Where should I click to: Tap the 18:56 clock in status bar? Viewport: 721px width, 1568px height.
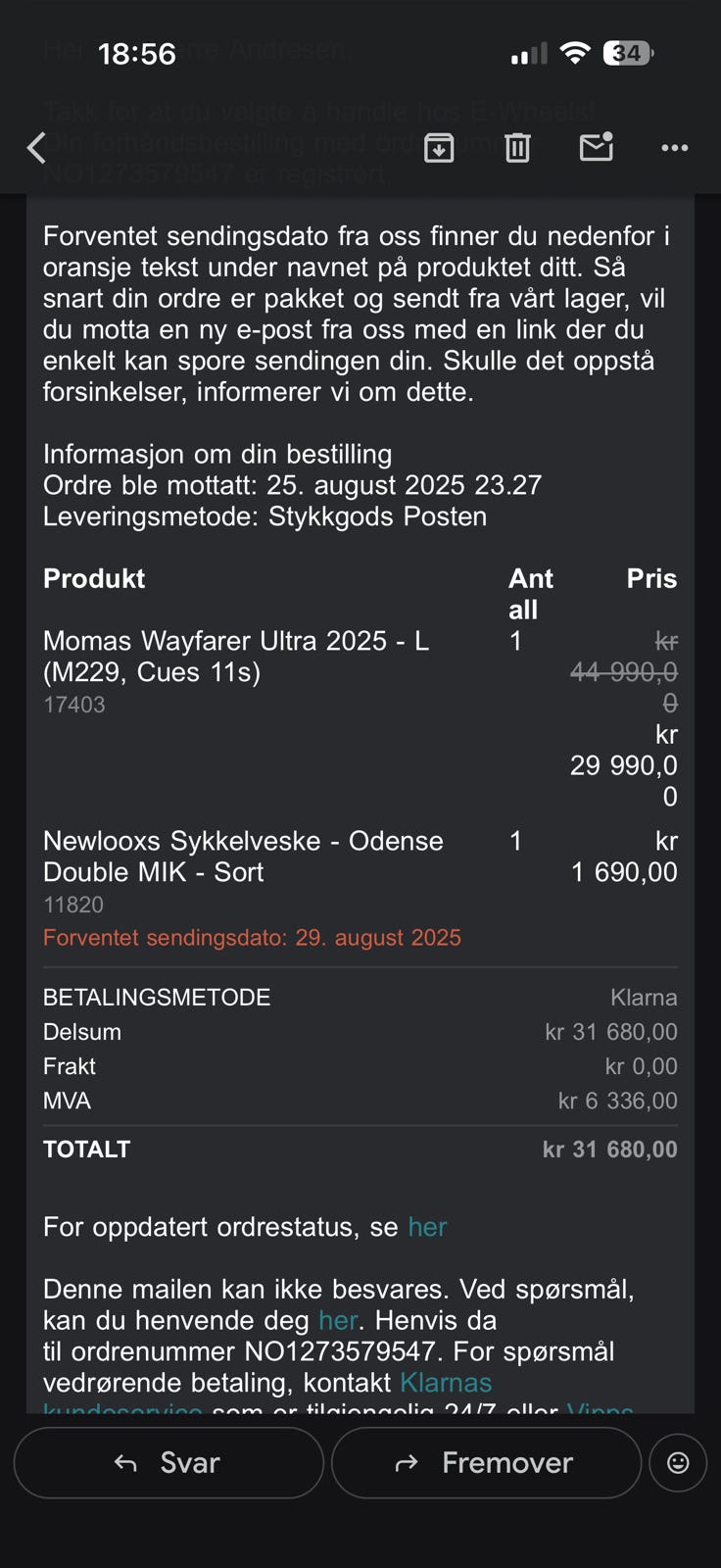point(137,54)
